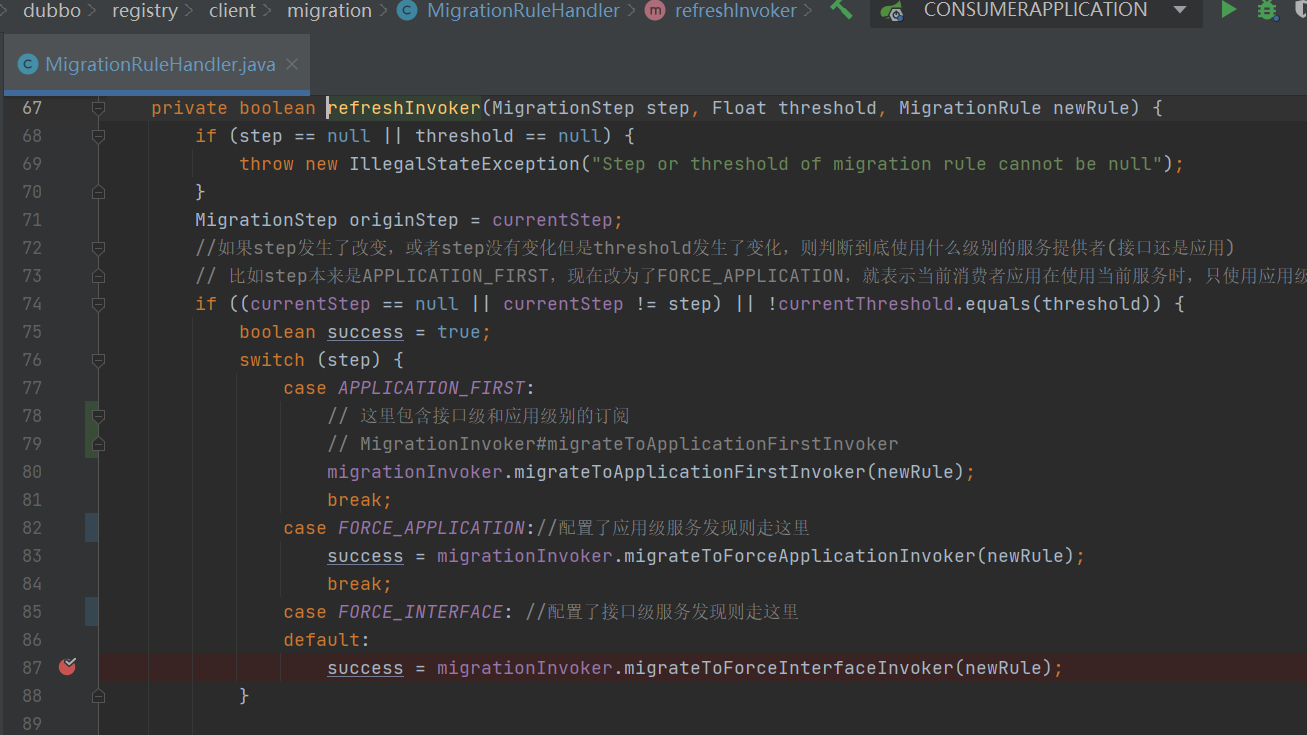The image size is (1307, 735).
Task: Click line number 83 in the gutter
Action: [x=32, y=555]
